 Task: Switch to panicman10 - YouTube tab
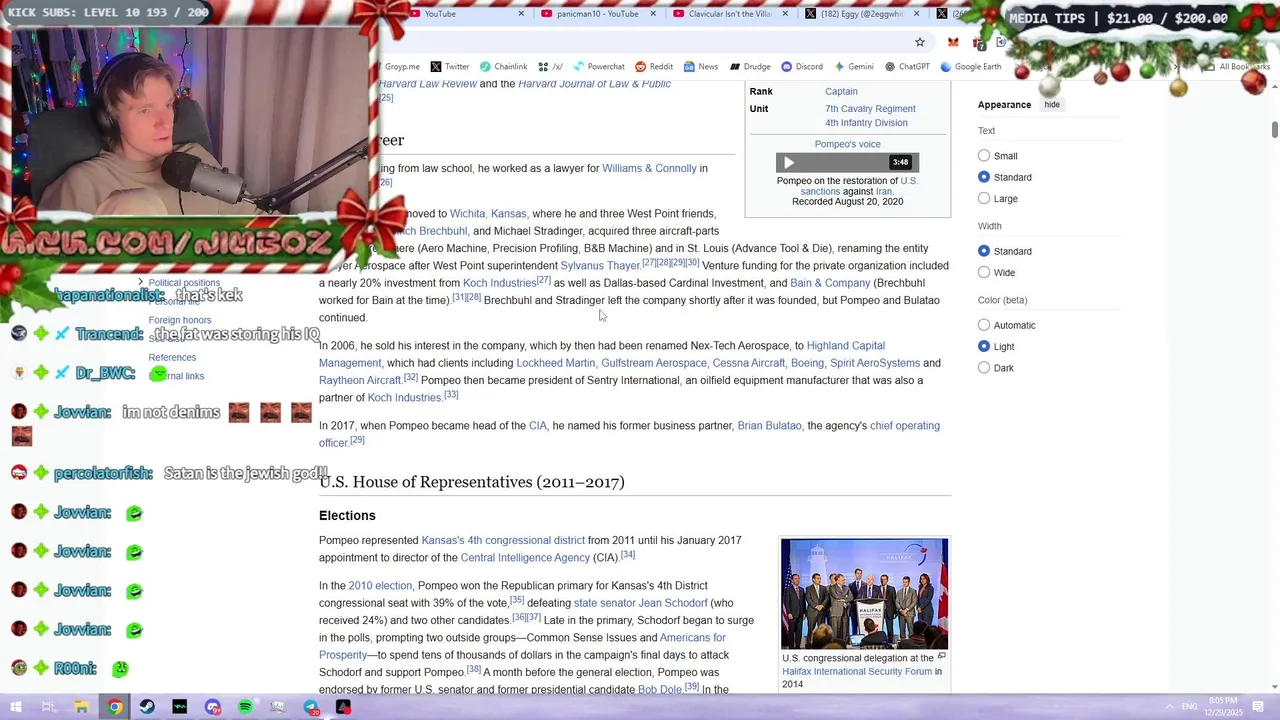coord(598,14)
